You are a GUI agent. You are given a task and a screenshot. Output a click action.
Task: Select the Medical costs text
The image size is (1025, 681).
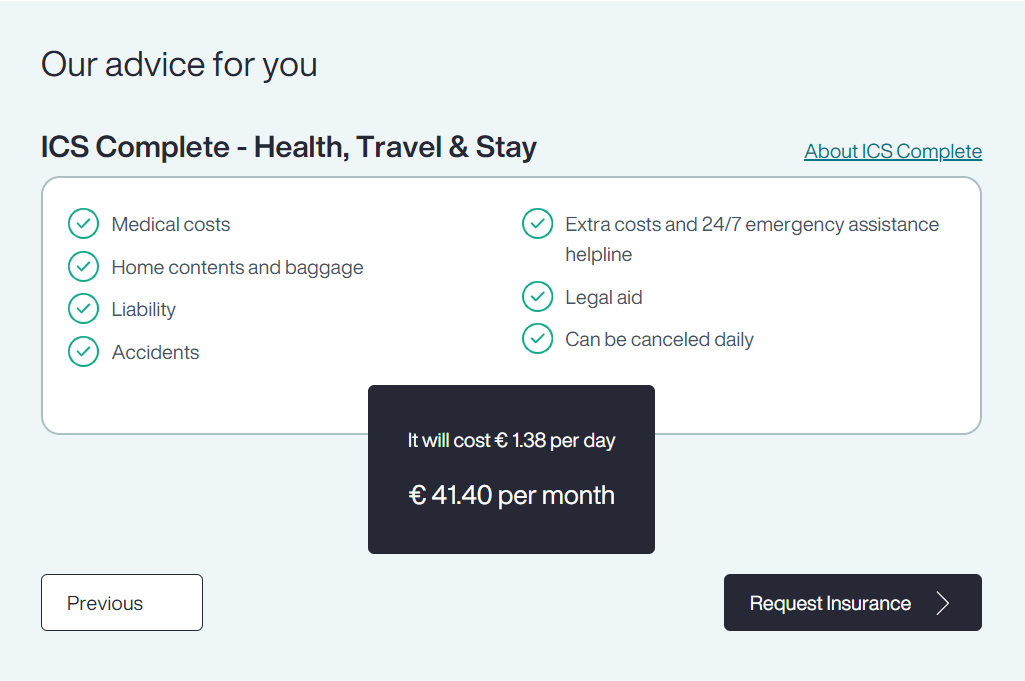tap(171, 224)
